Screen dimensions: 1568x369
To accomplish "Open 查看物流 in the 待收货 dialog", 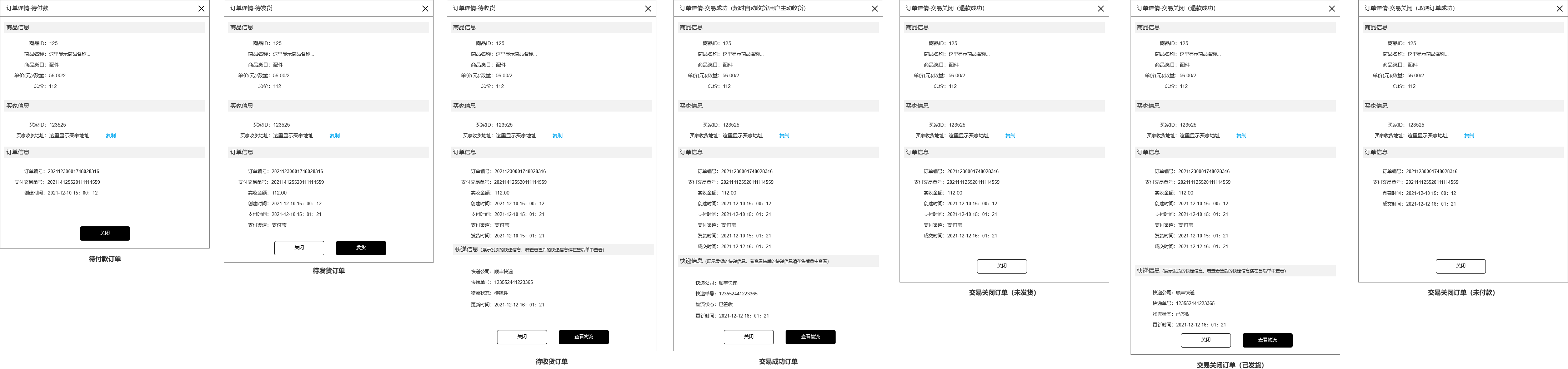I will click(584, 337).
